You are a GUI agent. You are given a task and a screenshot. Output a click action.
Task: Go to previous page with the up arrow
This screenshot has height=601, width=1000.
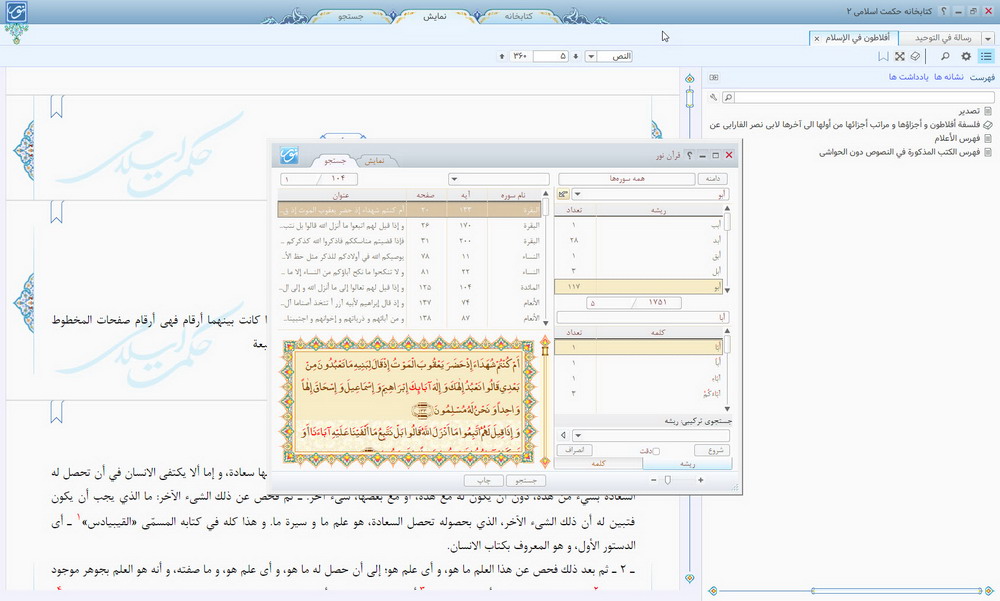pos(502,56)
